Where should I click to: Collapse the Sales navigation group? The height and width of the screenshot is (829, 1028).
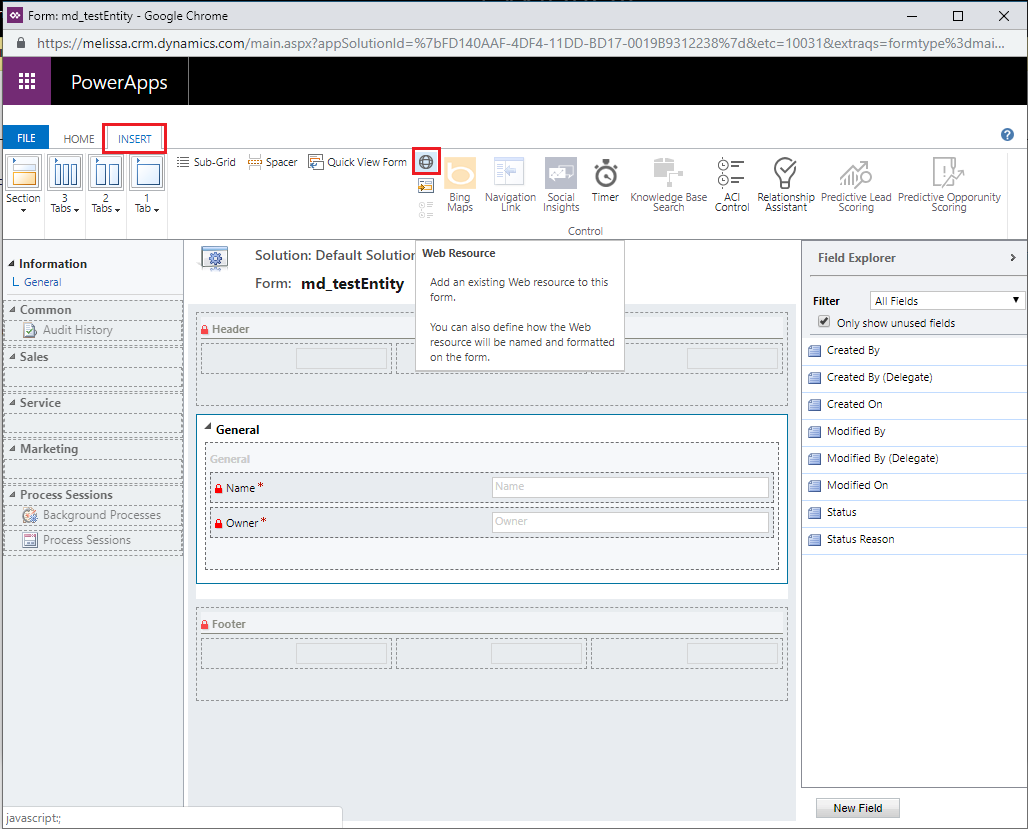click(x=12, y=356)
